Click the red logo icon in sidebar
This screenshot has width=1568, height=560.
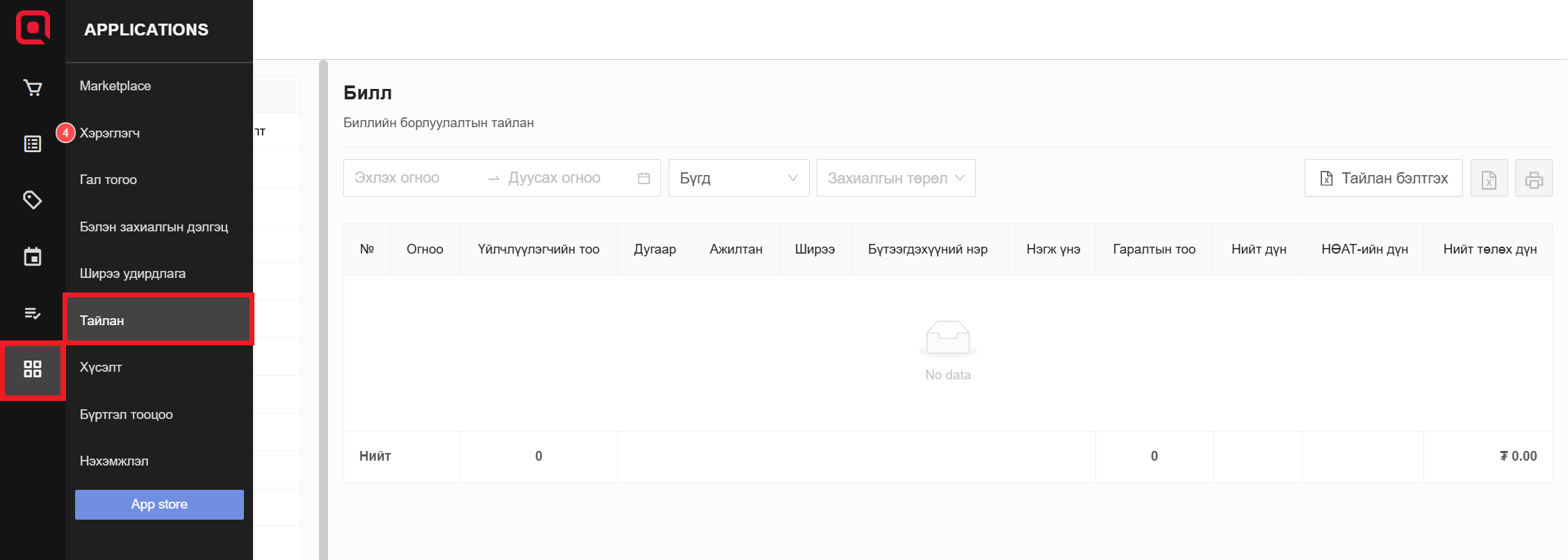[33, 28]
